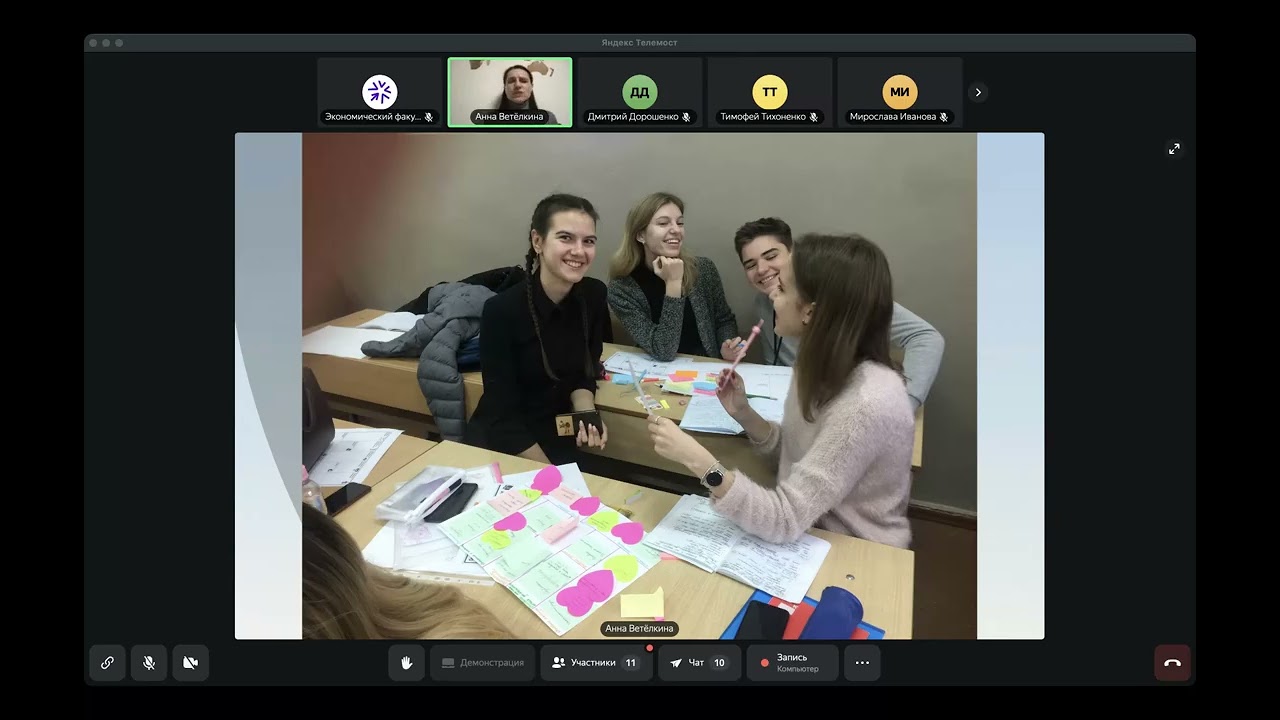1280x720 pixels.
Task: Select Экономический факультет participant tile
Action: point(380,92)
